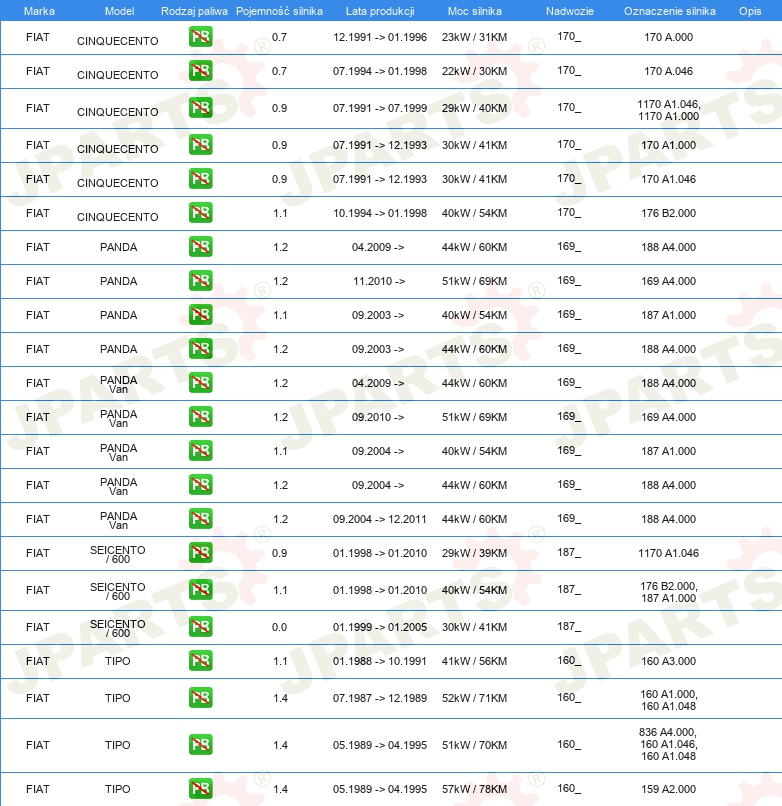Click engine code 160 A3.000
Viewport: 782px width, 806px height.
tap(668, 661)
